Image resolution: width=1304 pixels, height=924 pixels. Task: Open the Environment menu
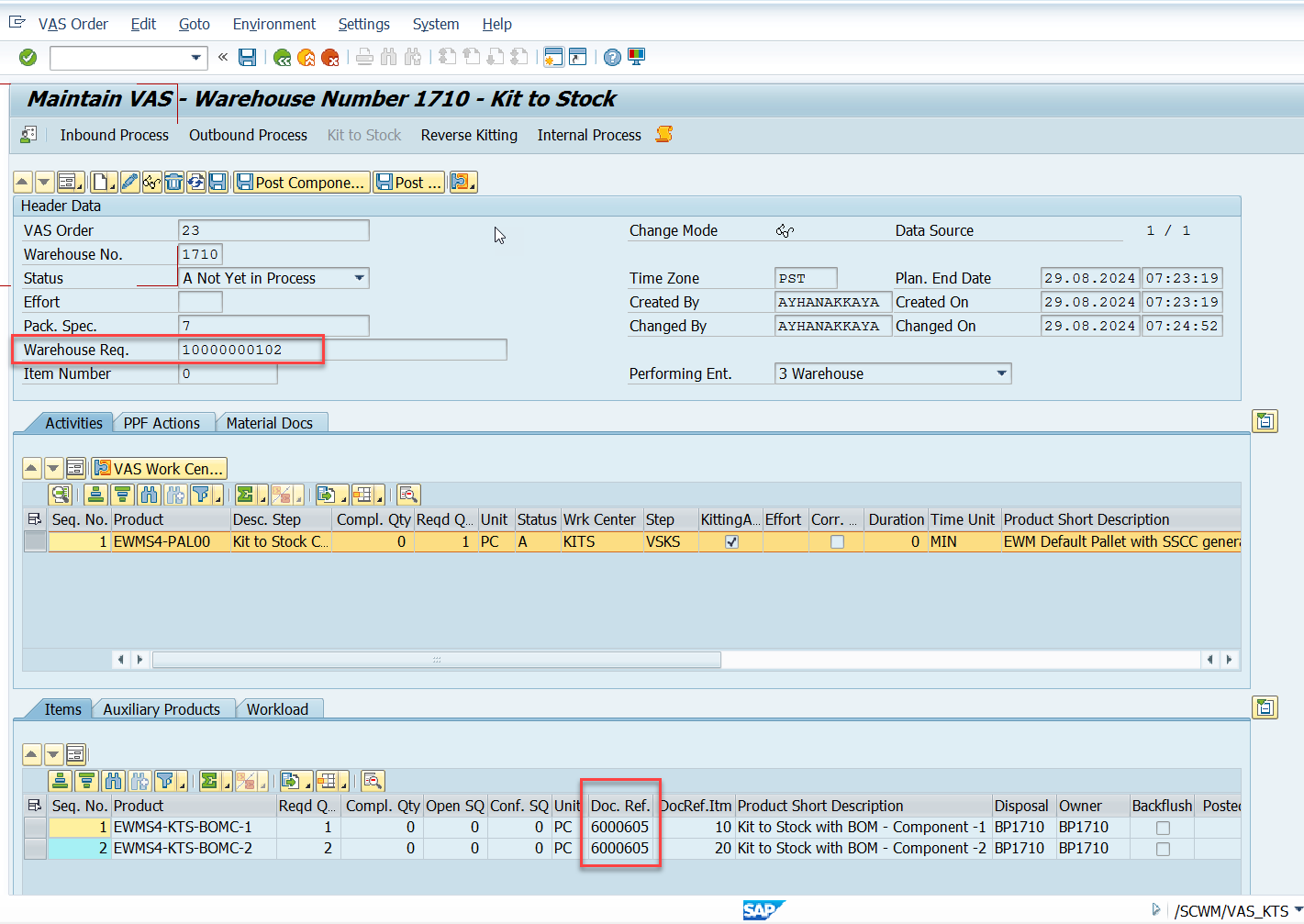273,24
